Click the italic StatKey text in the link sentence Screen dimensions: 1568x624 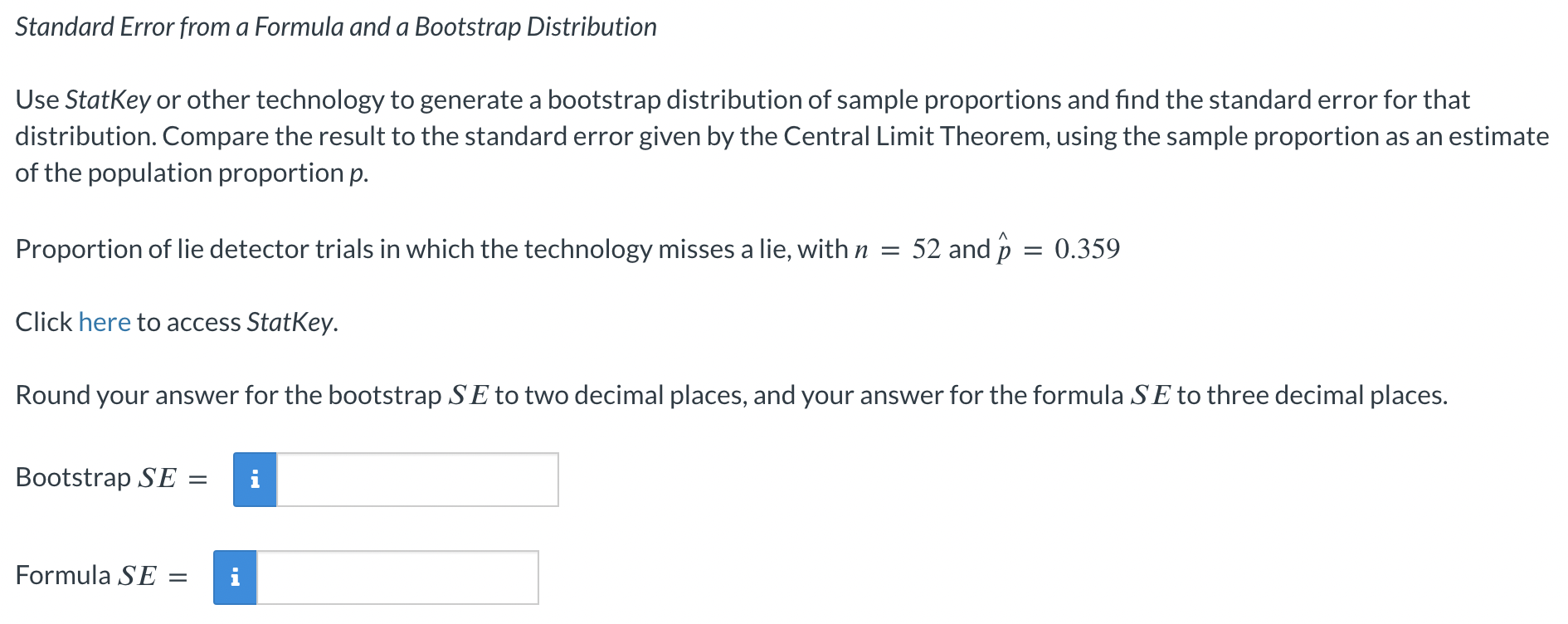point(290,322)
